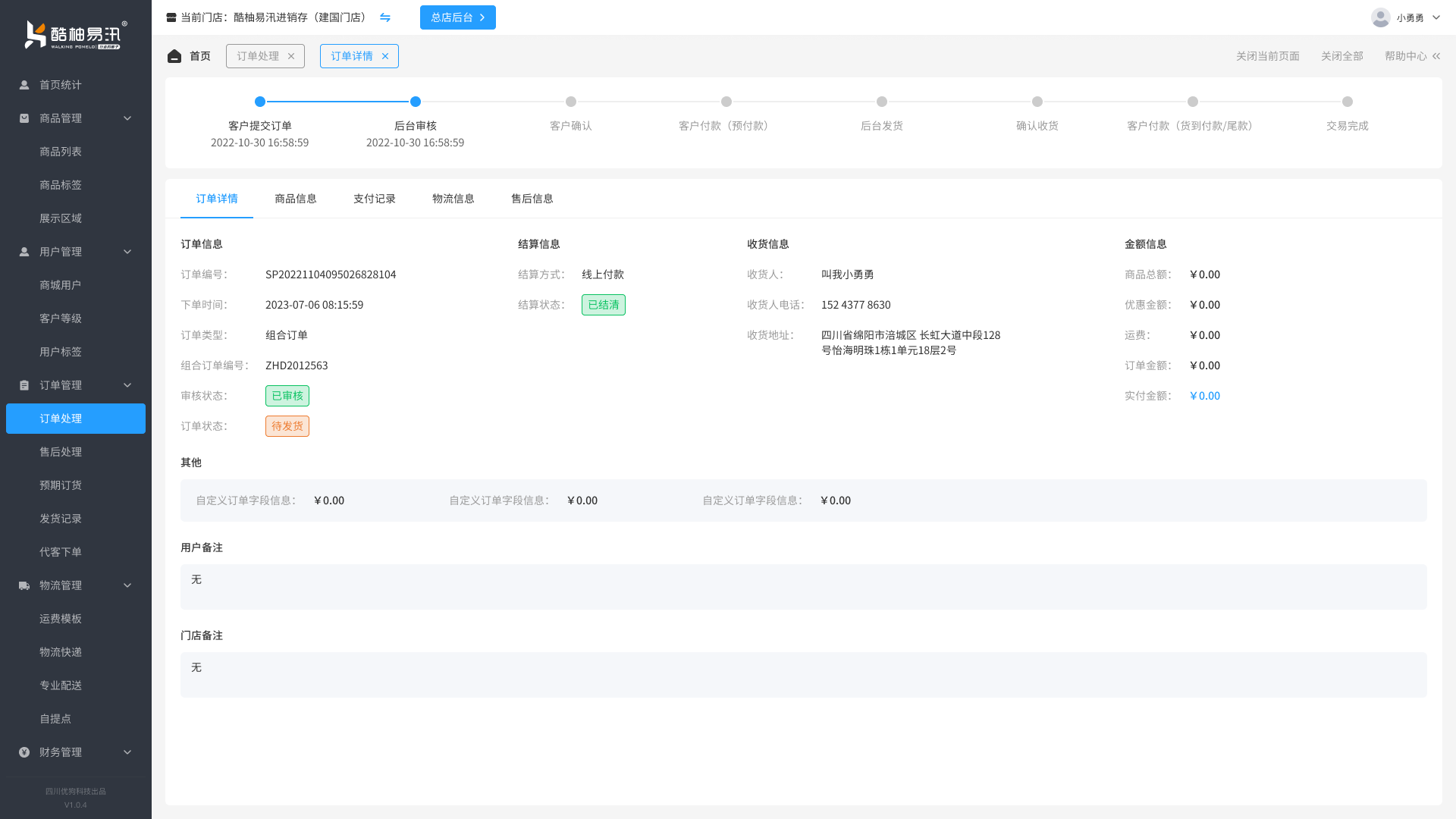Expand the 财务管理 sidebar section

[x=127, y=752]
